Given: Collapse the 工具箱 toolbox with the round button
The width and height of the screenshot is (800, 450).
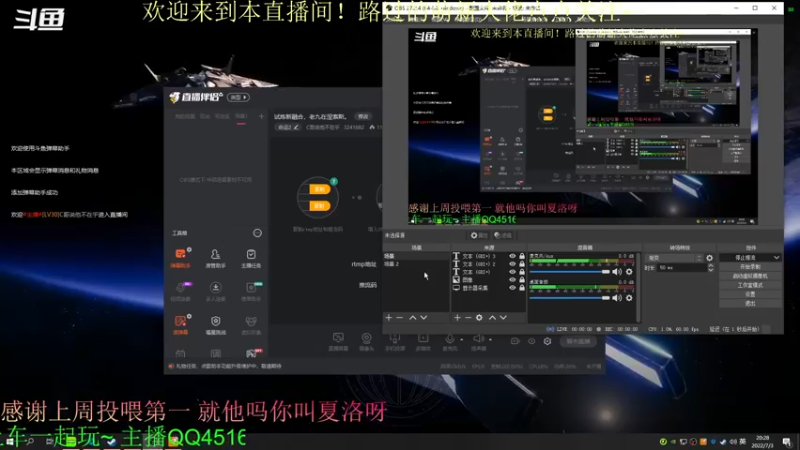Looking at the screenshot, I should pyautogui.click(x=257, y=233).
